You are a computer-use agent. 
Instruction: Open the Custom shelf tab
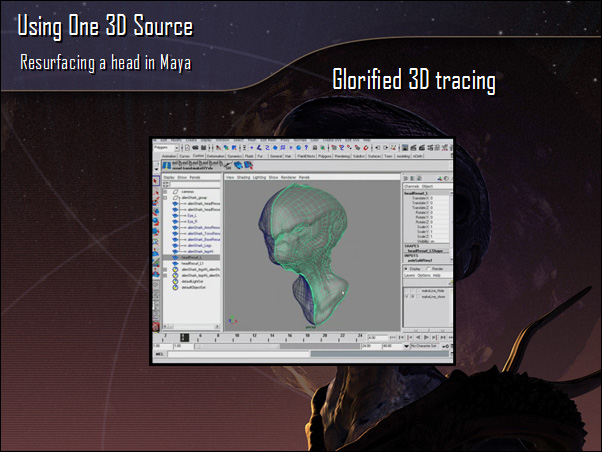click(198, 156)
